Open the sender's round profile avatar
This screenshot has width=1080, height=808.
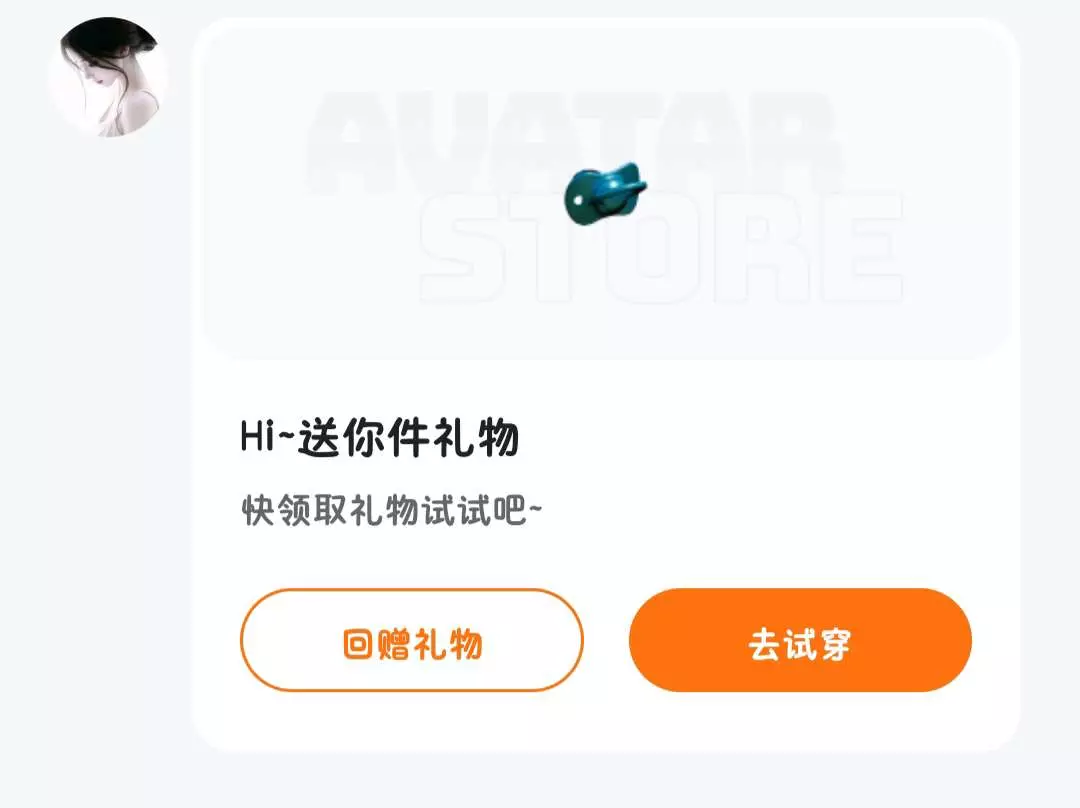(x=108, y=78)
